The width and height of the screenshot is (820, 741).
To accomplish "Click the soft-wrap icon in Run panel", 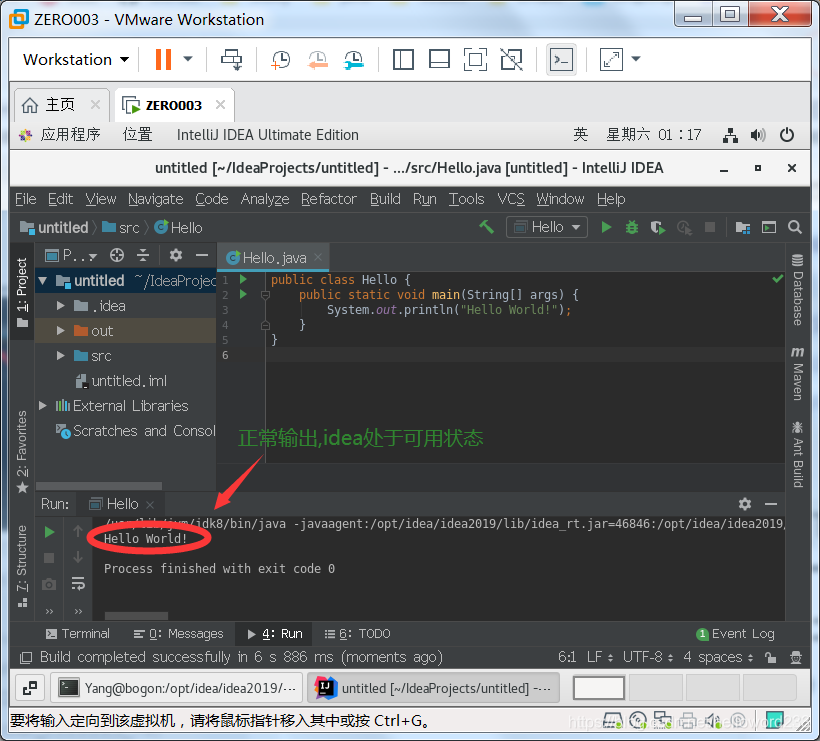I will (x=78, y=583).
